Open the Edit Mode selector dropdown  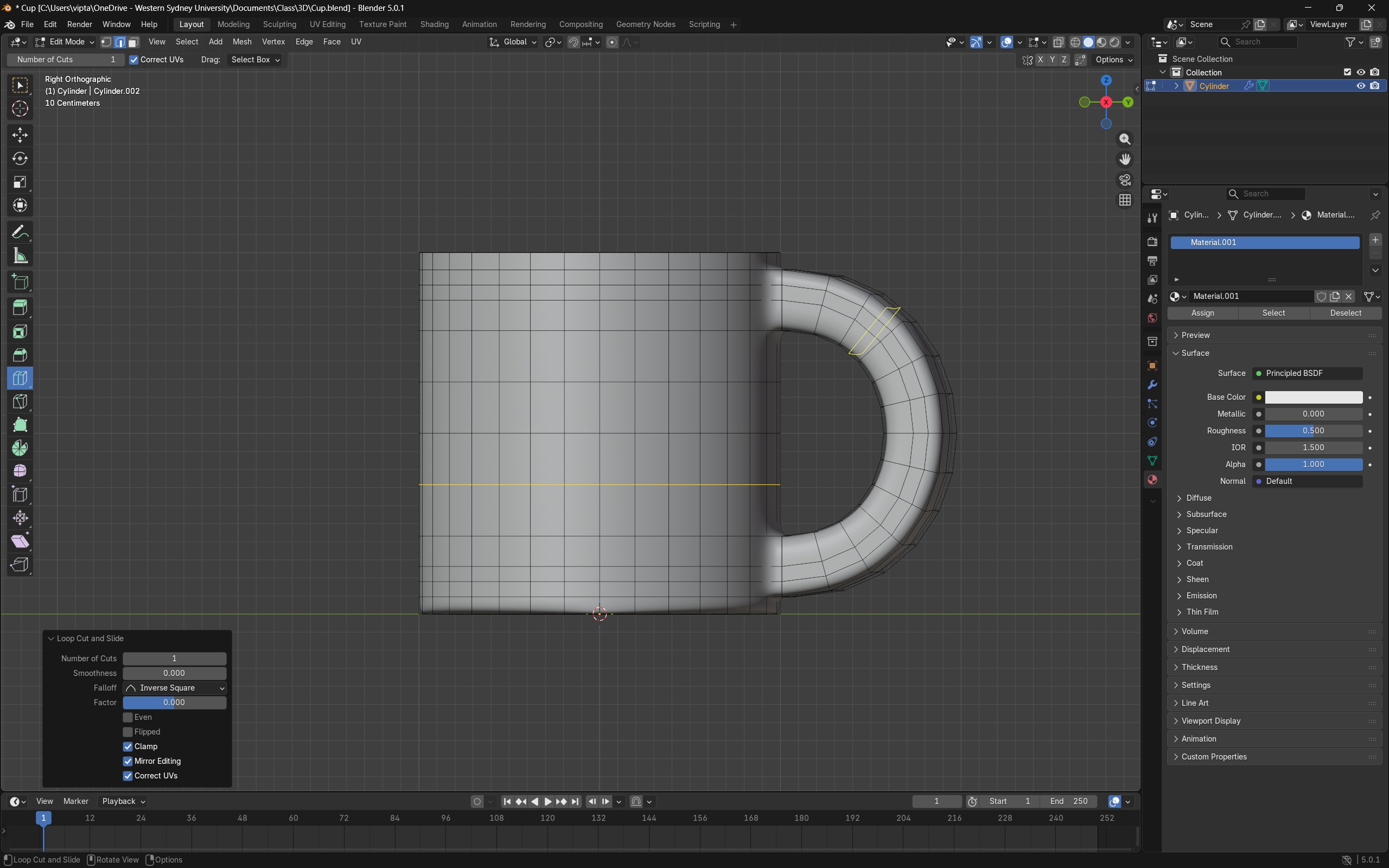tap(64, 42)
